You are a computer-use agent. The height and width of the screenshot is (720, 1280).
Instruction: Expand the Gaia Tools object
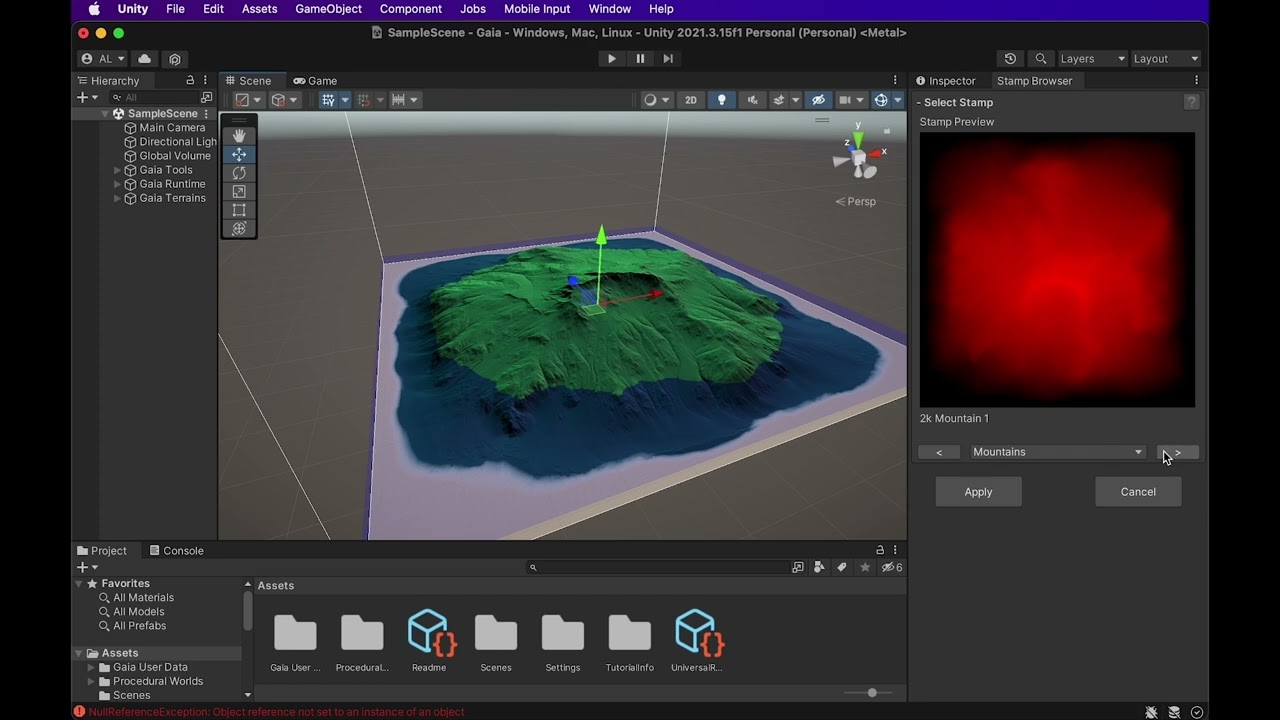coord(117,170)
